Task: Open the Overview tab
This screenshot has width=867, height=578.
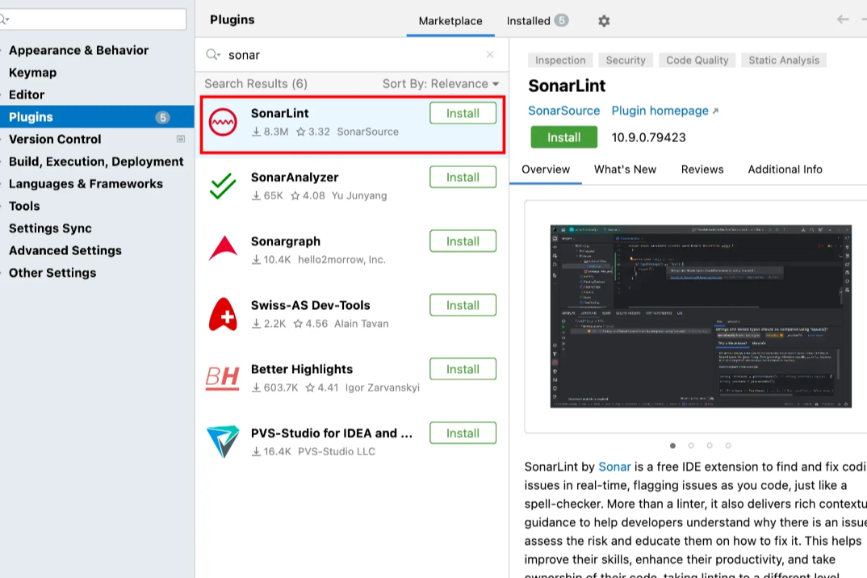Action: tap(545, 169)
